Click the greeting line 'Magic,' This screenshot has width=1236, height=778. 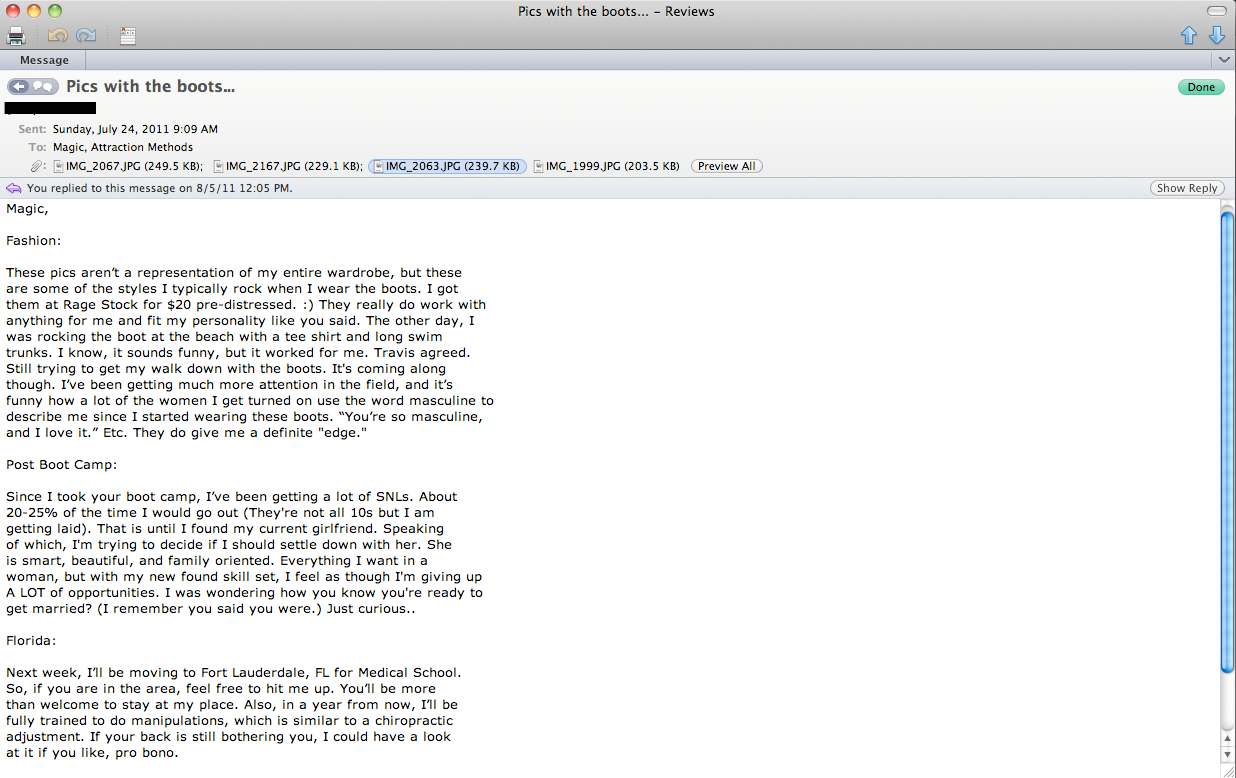pyautogui.click(x=27, y=209)
